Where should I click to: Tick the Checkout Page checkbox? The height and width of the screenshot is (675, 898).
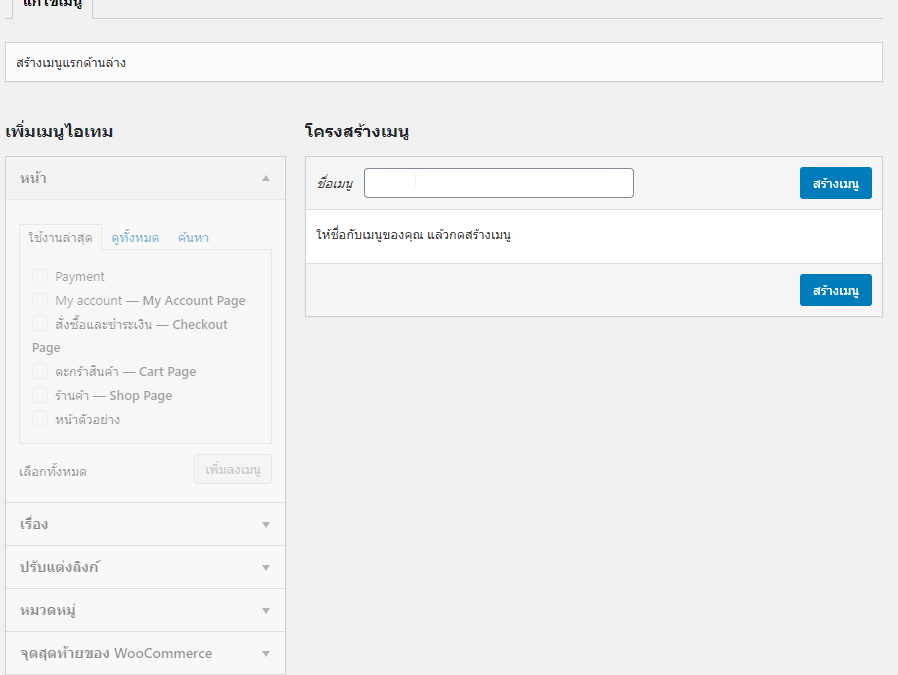pyautogui.click(x=40, y=323)
